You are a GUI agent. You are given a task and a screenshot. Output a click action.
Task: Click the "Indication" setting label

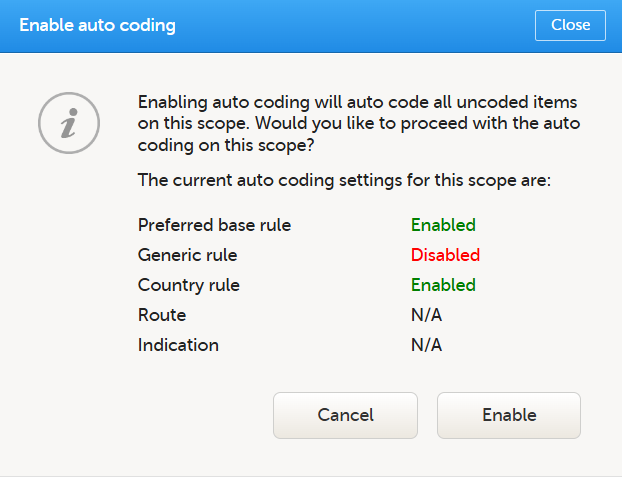pyautogui.click(x=178, y=345)
